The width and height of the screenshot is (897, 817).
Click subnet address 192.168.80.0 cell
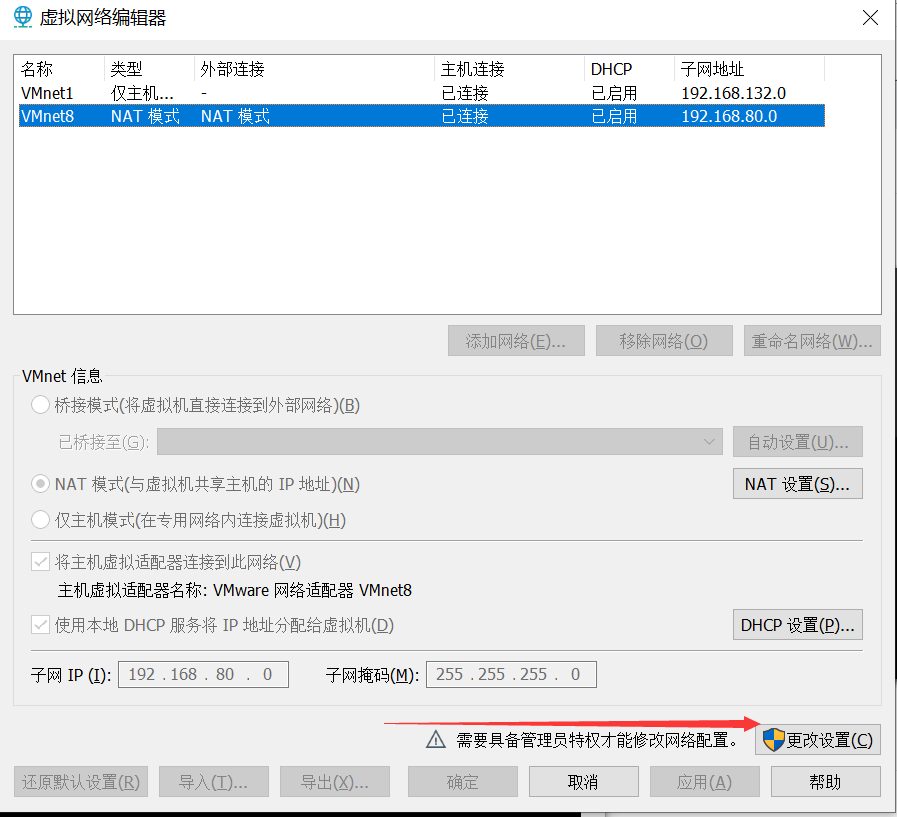[x=729, y=116]
